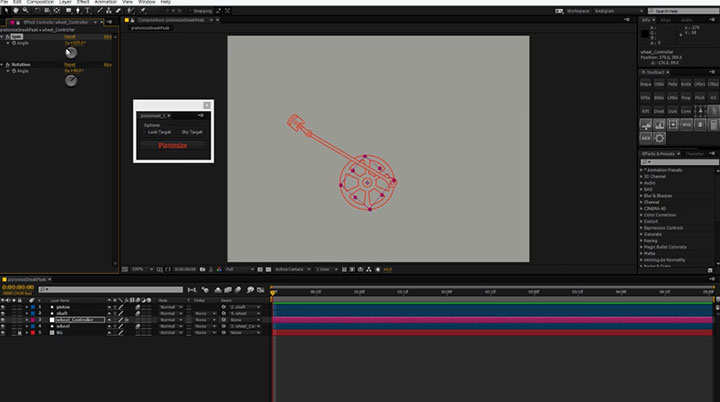This screenshot has width=720, height=402.
Task: Hide the wheel layer eye icon
Action: pos(3,326)
